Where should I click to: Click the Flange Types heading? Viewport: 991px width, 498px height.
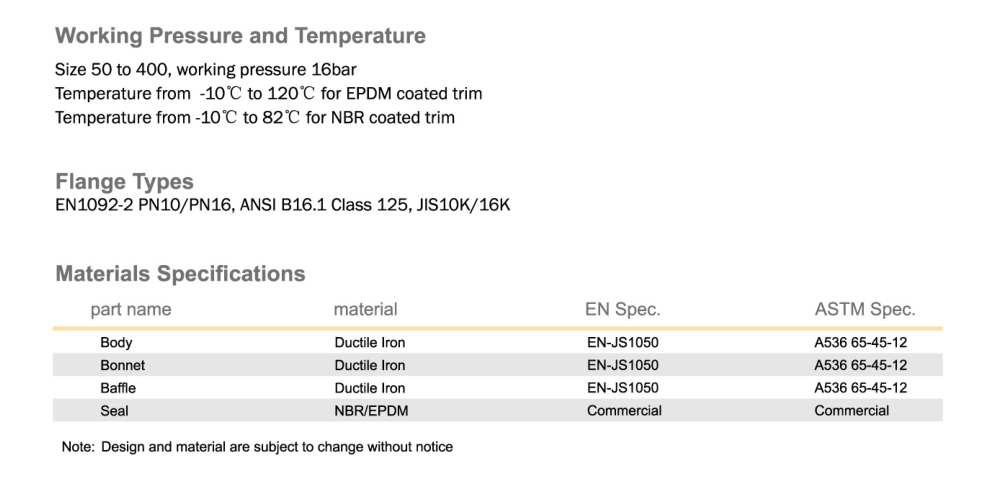124,182
